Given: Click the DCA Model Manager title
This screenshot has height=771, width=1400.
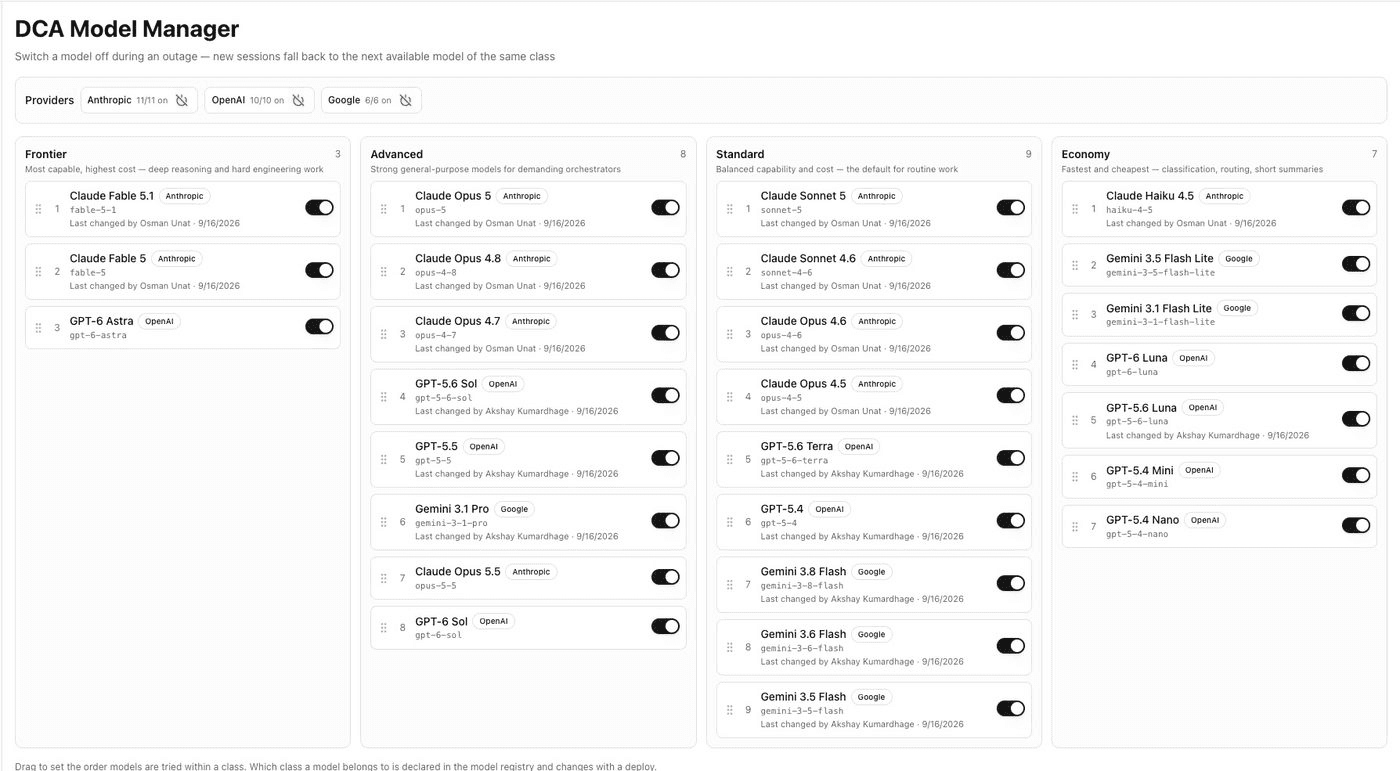Looking at the screenshot, I should pos(127,29).
